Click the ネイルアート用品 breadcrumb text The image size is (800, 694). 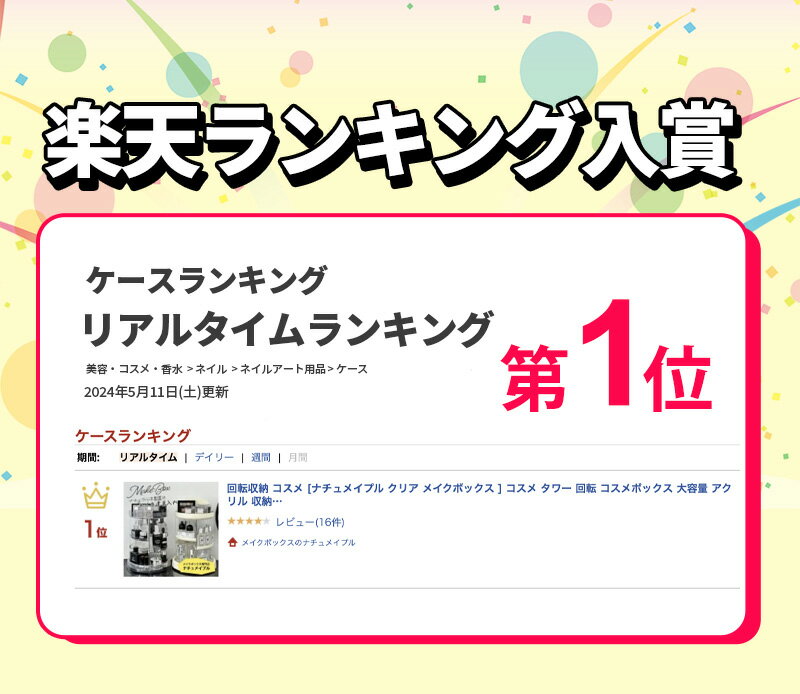(x=283, y=369)
